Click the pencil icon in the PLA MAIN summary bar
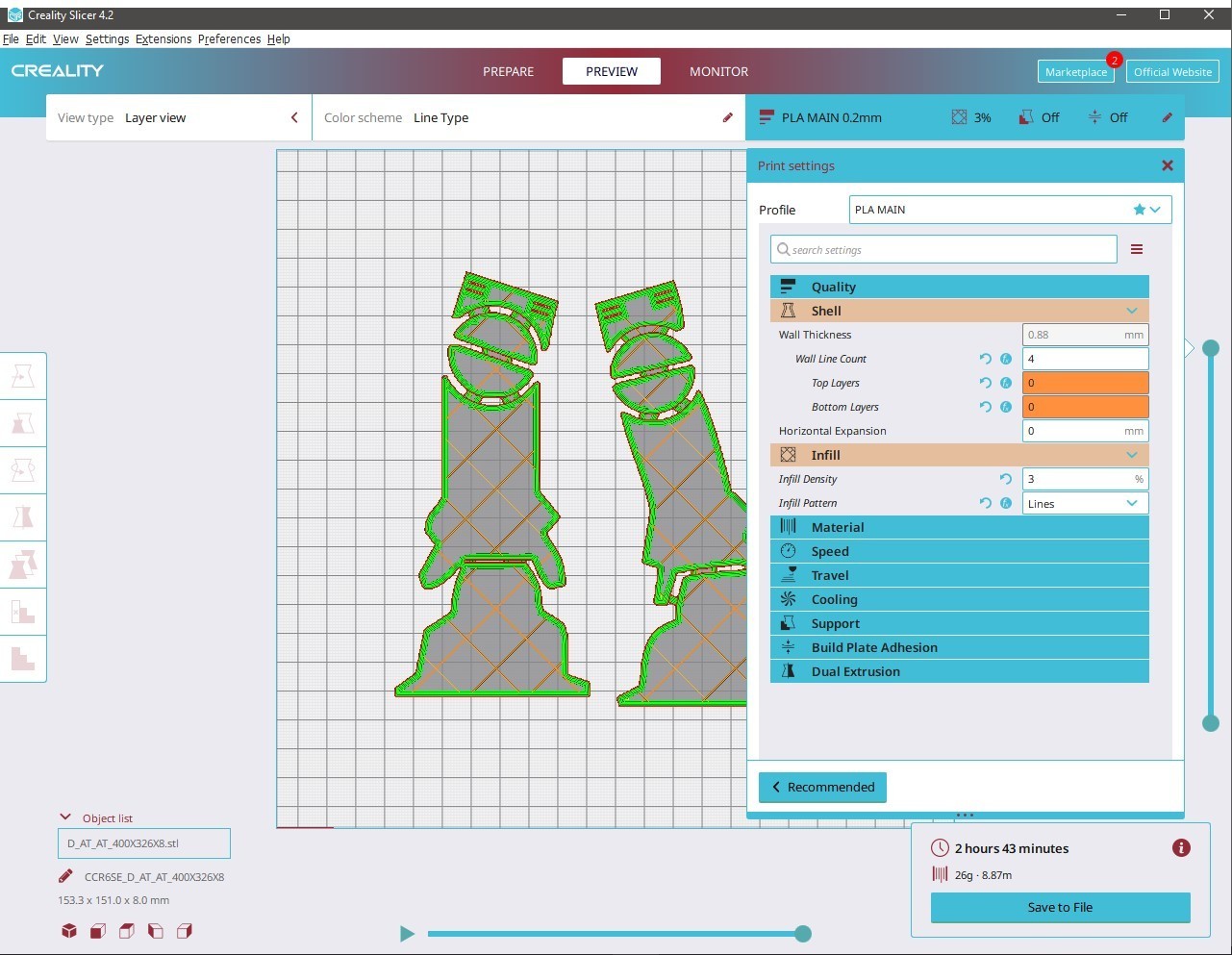Image resolution: width=1232 pixels, height=955 pixels. tap(1167, 117)
